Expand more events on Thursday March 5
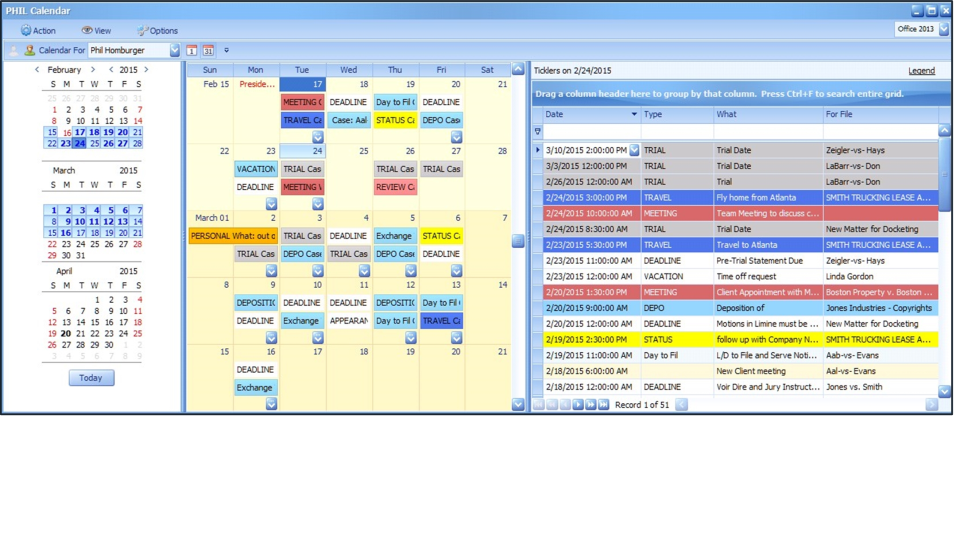 click(x=410, y=271)
